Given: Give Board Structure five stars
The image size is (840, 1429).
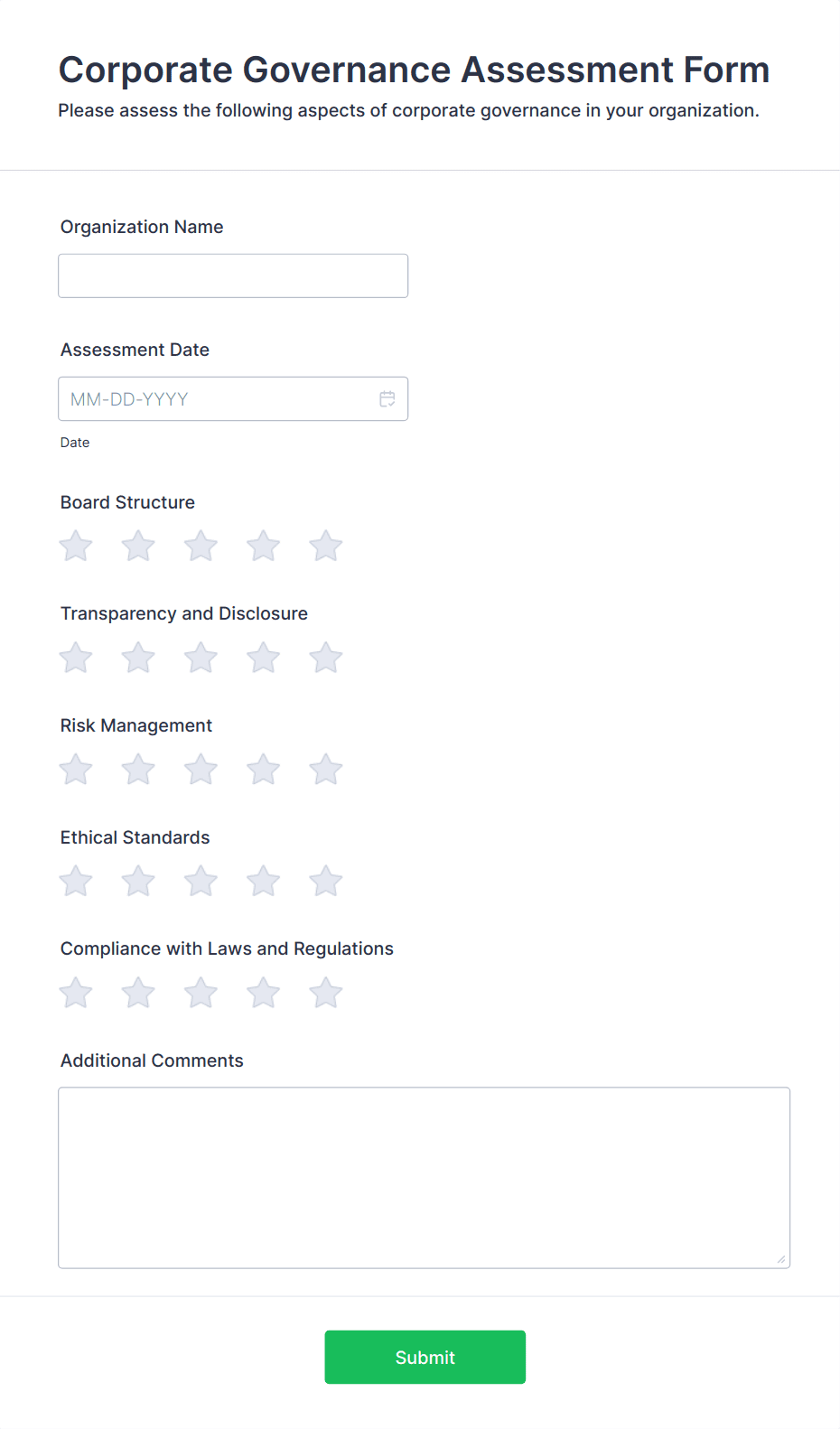Looking at the screenshot, I should pyautogui.click(x=325, y=546).
